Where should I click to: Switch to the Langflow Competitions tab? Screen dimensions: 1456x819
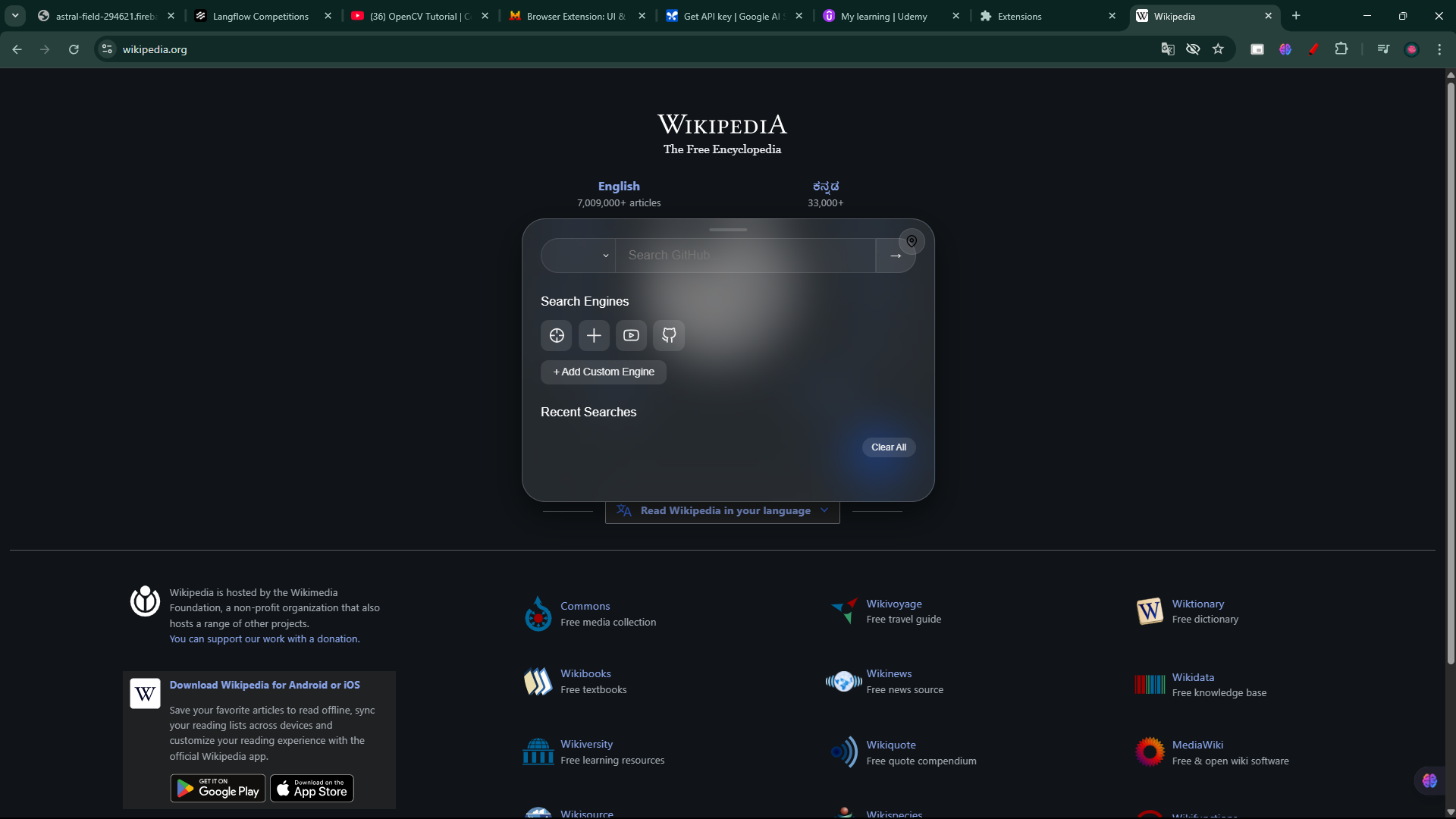(262, 16)
